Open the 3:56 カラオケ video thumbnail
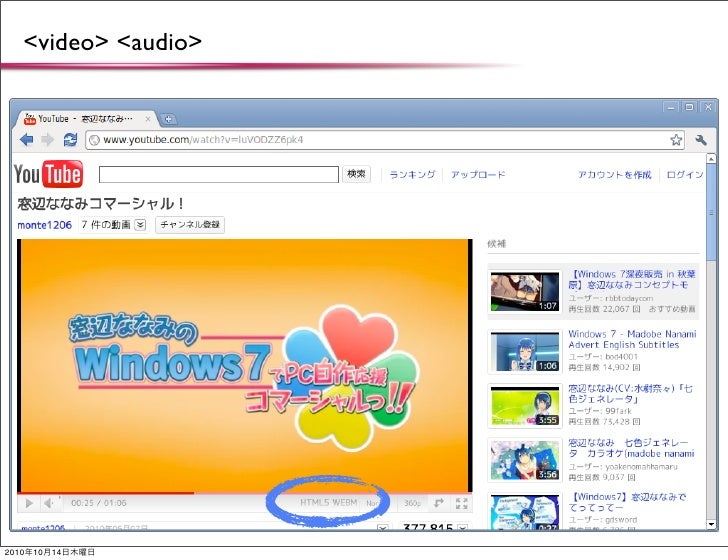 pyautogui.click(x=525, y=461)
